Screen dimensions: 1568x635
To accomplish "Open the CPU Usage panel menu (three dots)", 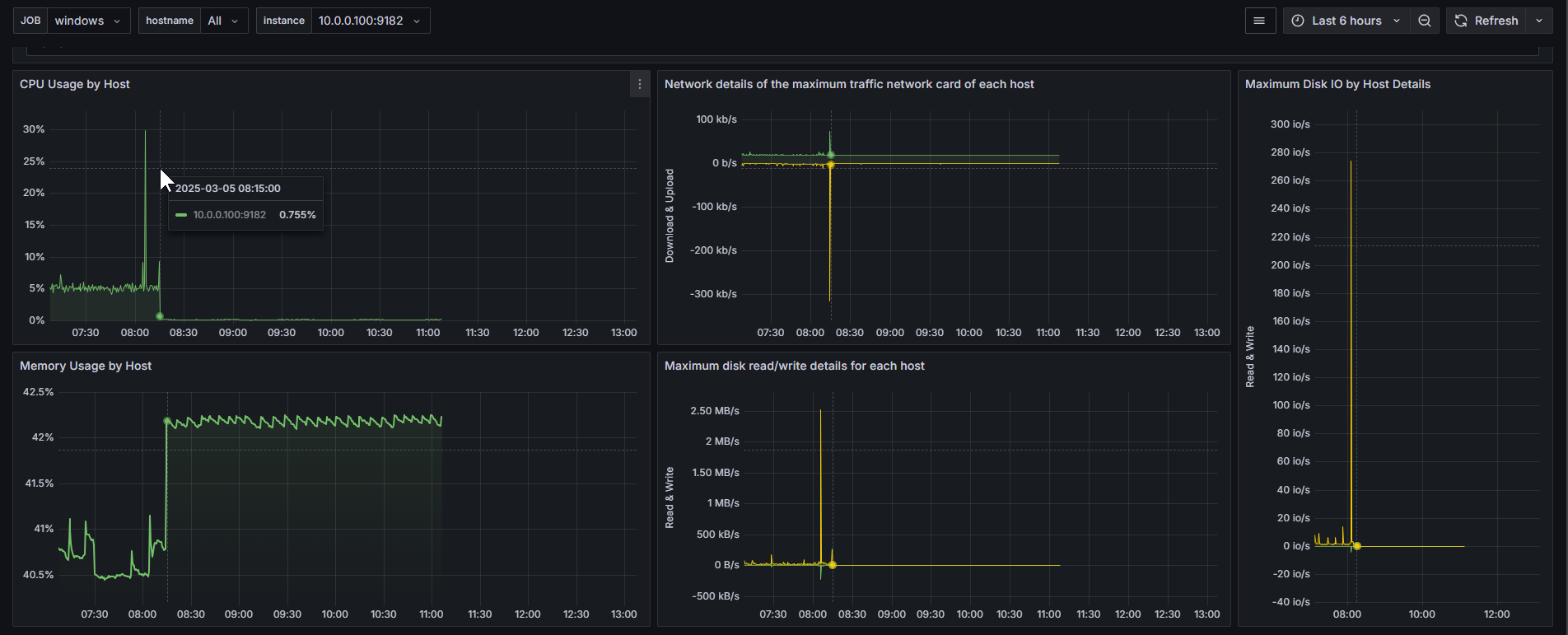I will coord(640,84).
